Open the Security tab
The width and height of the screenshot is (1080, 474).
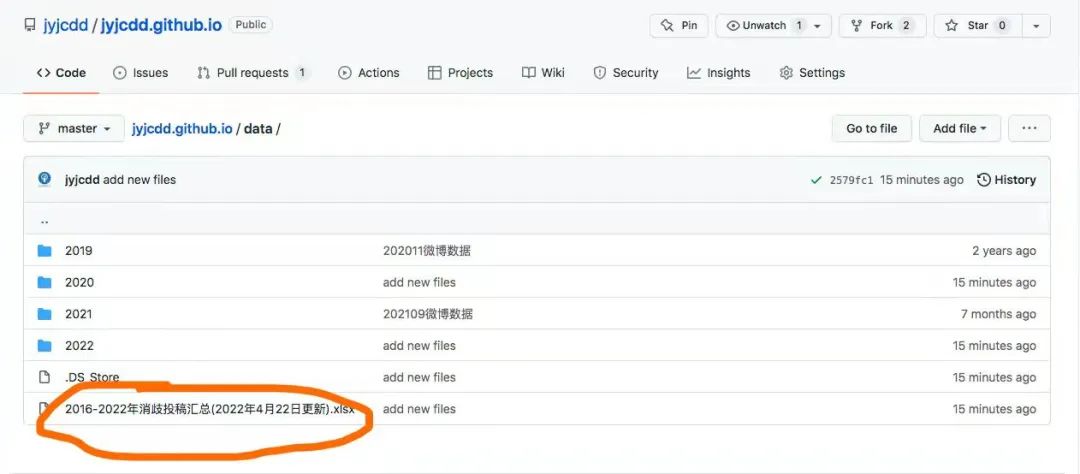click(x=626, y=72)
